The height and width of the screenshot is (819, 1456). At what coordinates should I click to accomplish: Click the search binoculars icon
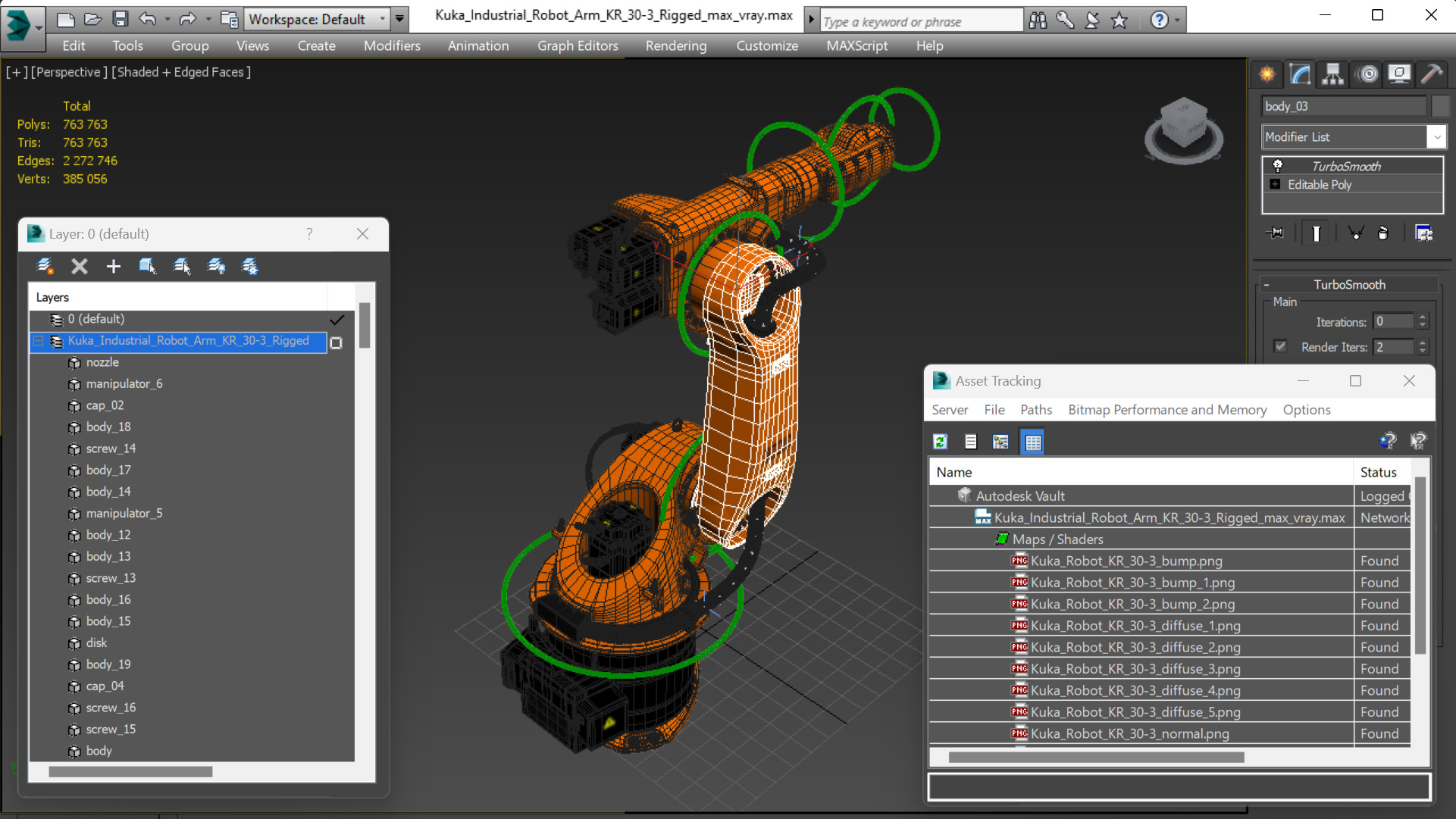[1038, 20]
